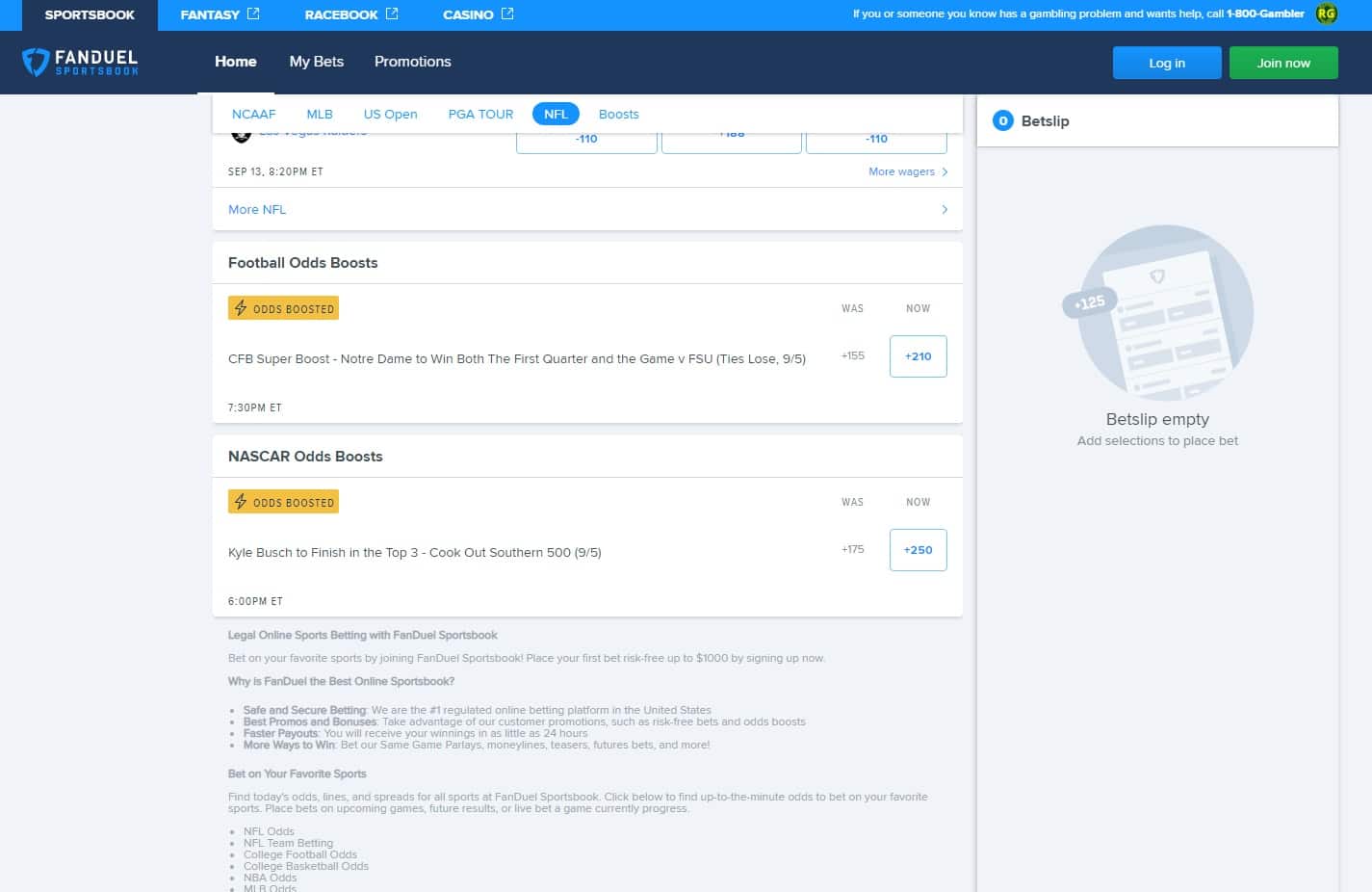Open Racebook external link icon

point(392,13)
